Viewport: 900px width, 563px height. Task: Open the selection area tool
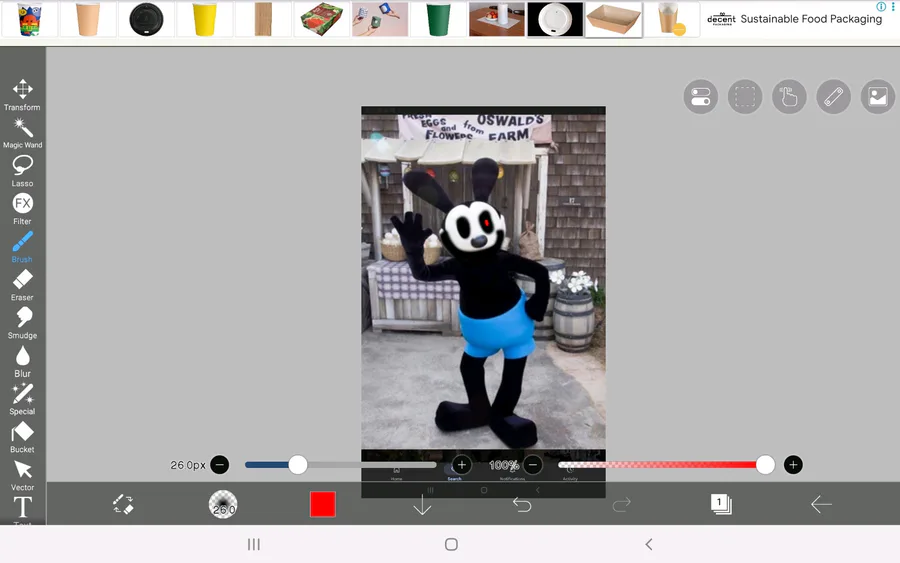(x=745, y=96)
